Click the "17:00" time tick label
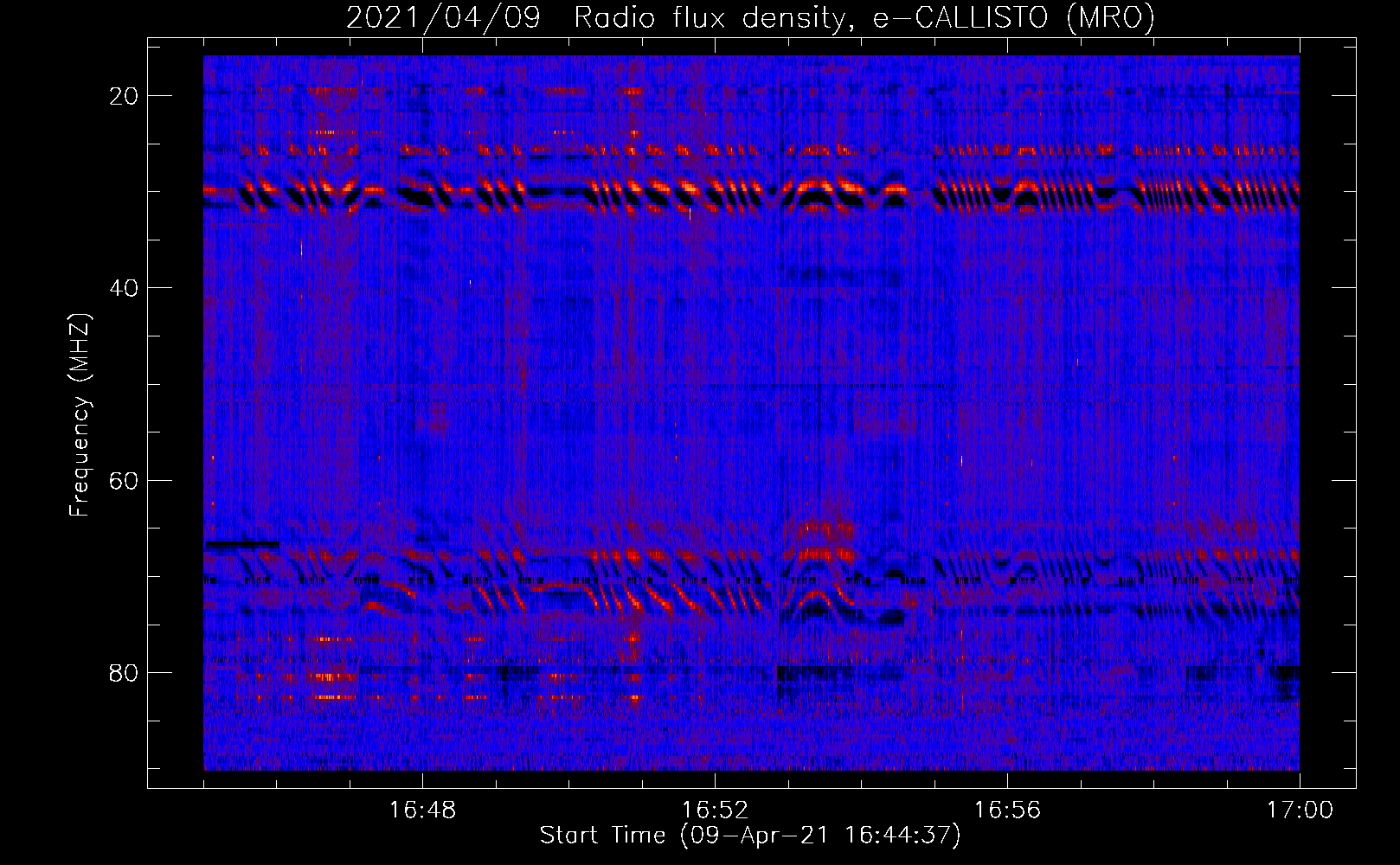Viewport: 1400px width, 865px height. [1300, 811]
